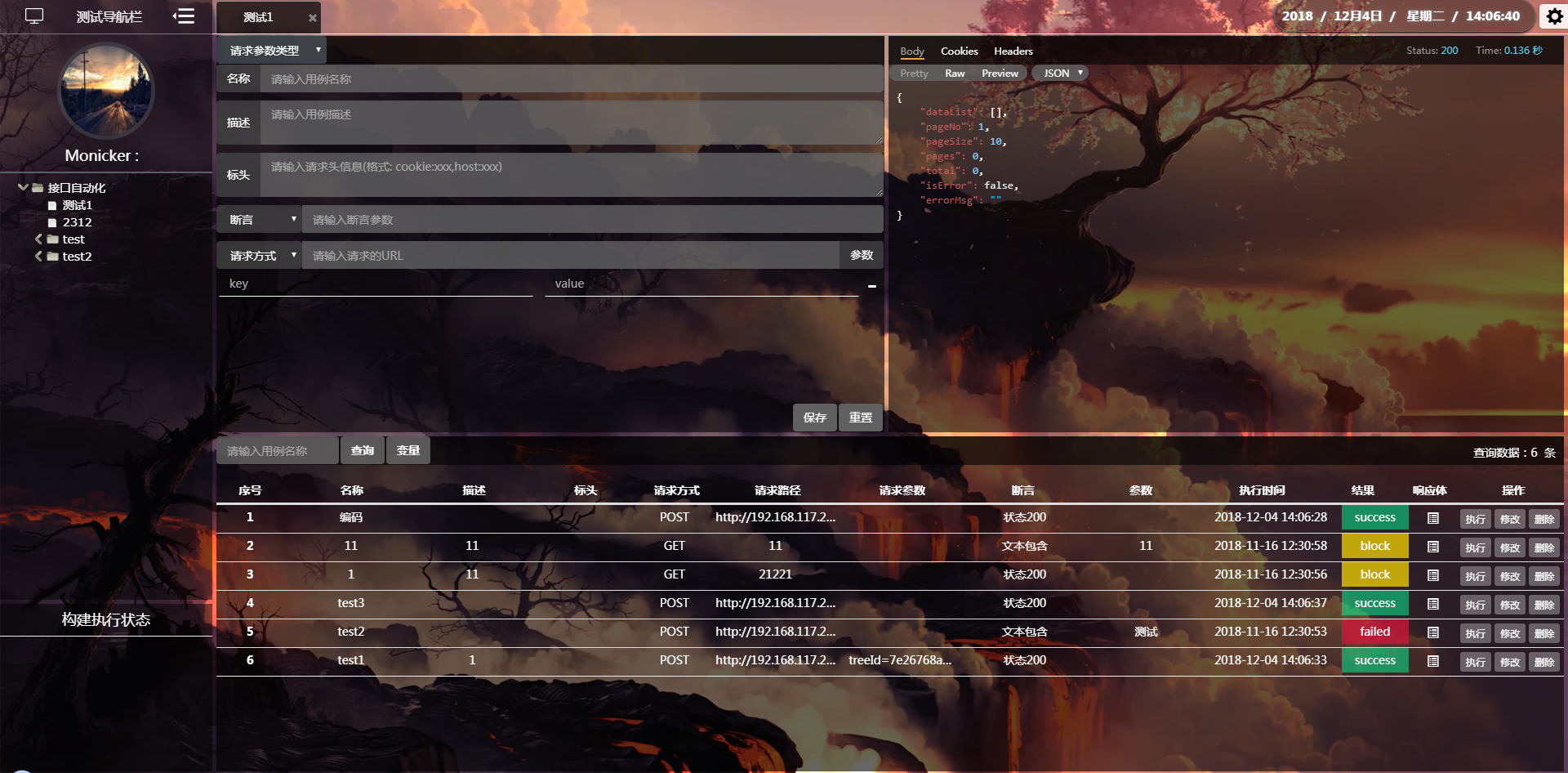
Task: Click the 参数 button beside URL
Action: point(862,255)
